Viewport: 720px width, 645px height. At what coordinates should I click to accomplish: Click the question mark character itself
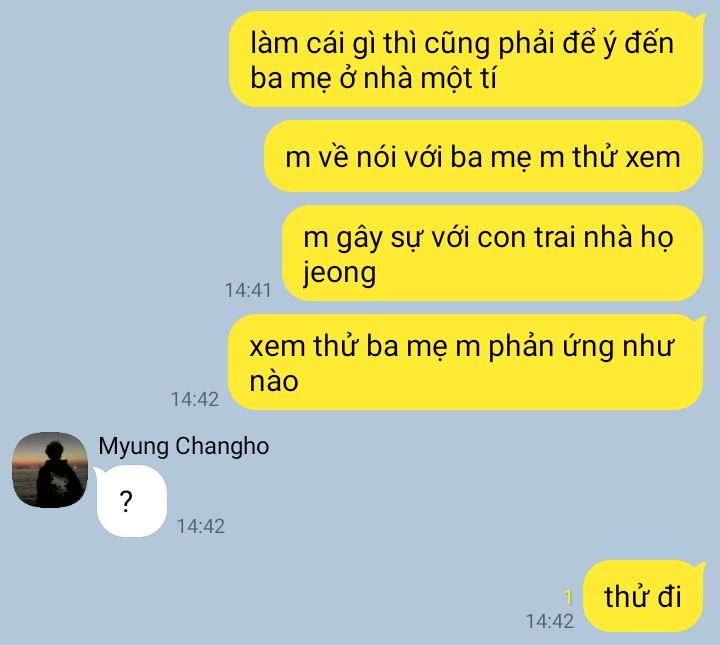126,501
